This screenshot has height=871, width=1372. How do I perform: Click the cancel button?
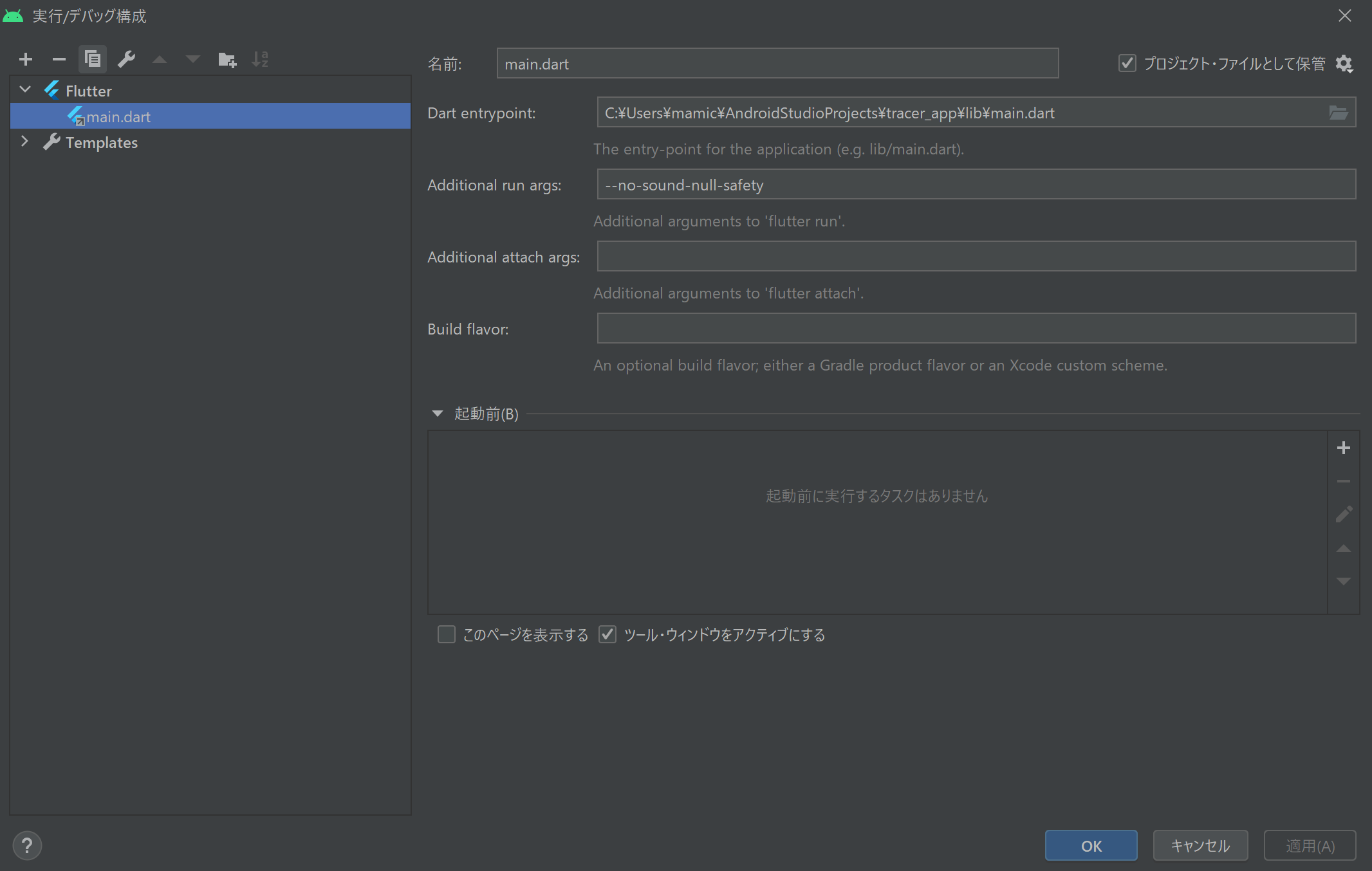point(1200,845)
